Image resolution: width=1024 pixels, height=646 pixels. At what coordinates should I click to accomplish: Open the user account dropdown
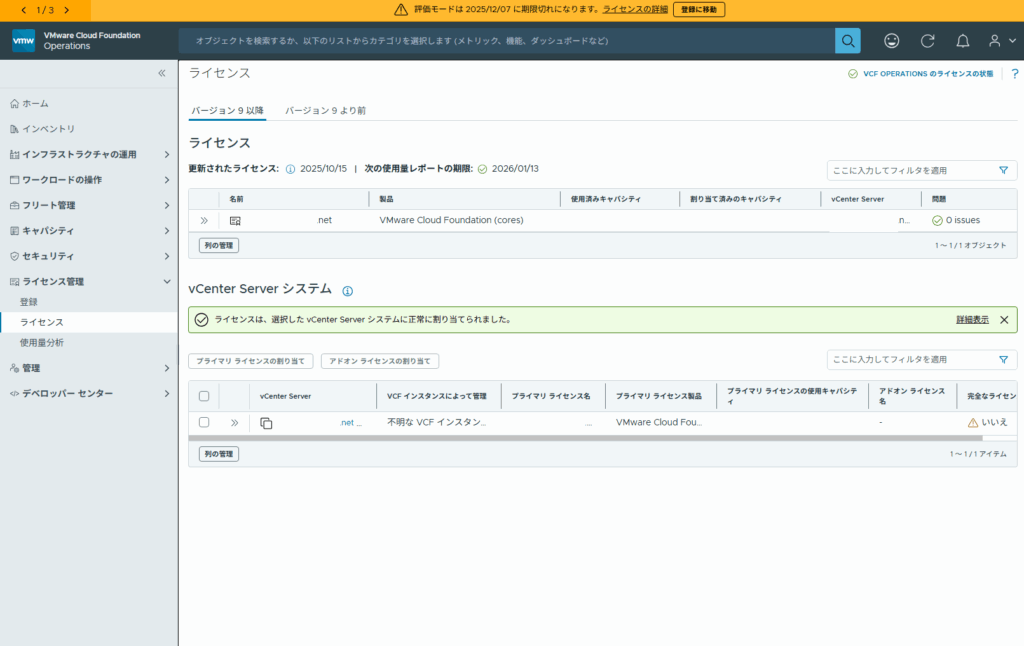click(x=996, y=41)
